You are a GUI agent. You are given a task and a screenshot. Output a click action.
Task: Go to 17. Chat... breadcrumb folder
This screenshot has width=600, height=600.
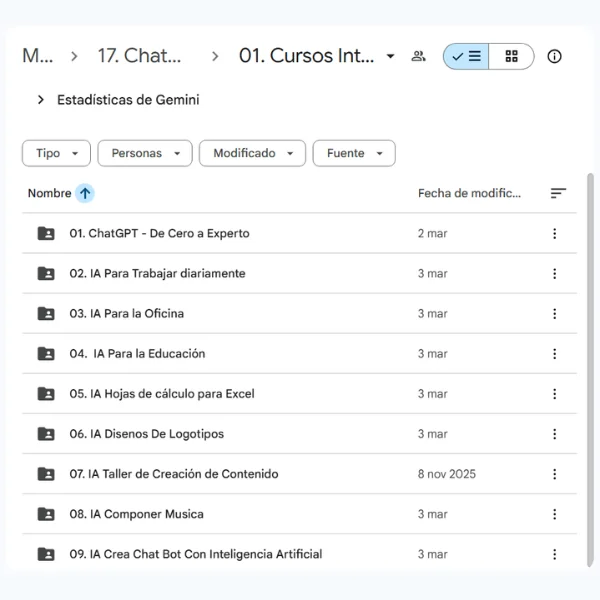pos(139,56)
